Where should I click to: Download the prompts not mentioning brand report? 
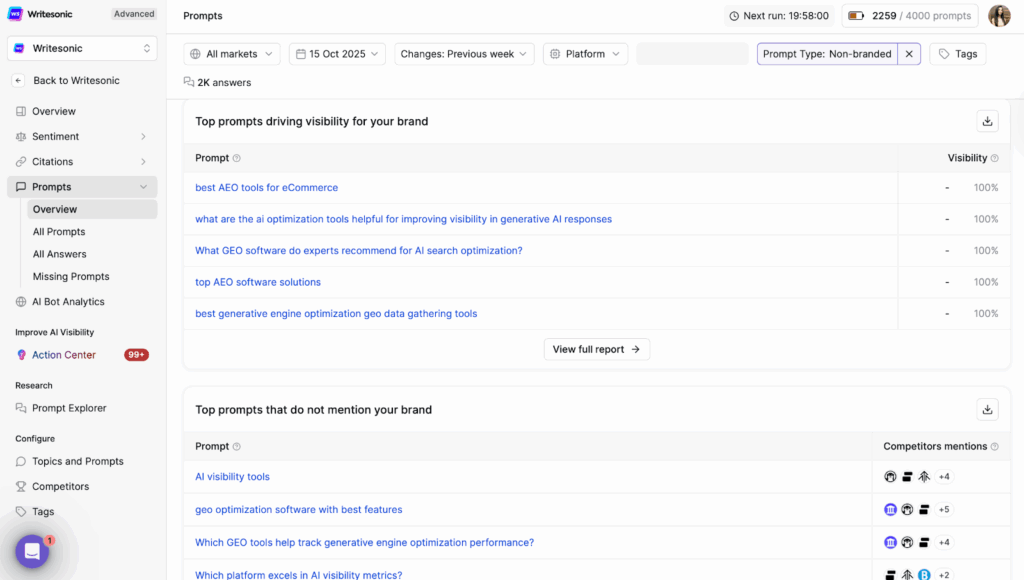[x=987, y=410]
